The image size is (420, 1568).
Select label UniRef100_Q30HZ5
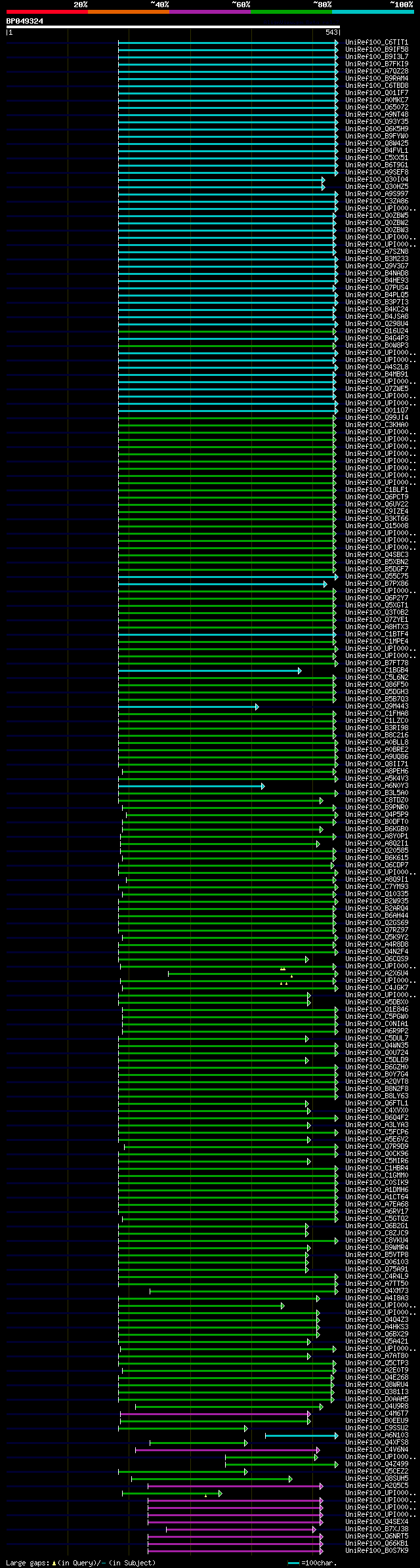[377, 186]
